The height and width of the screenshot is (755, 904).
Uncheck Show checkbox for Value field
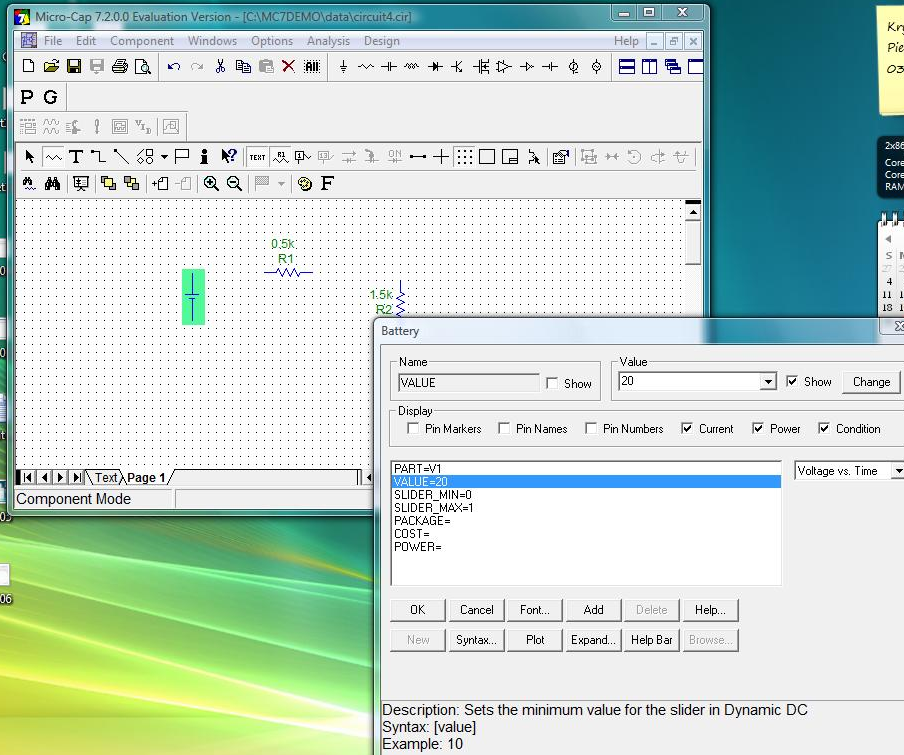point(792,382)
